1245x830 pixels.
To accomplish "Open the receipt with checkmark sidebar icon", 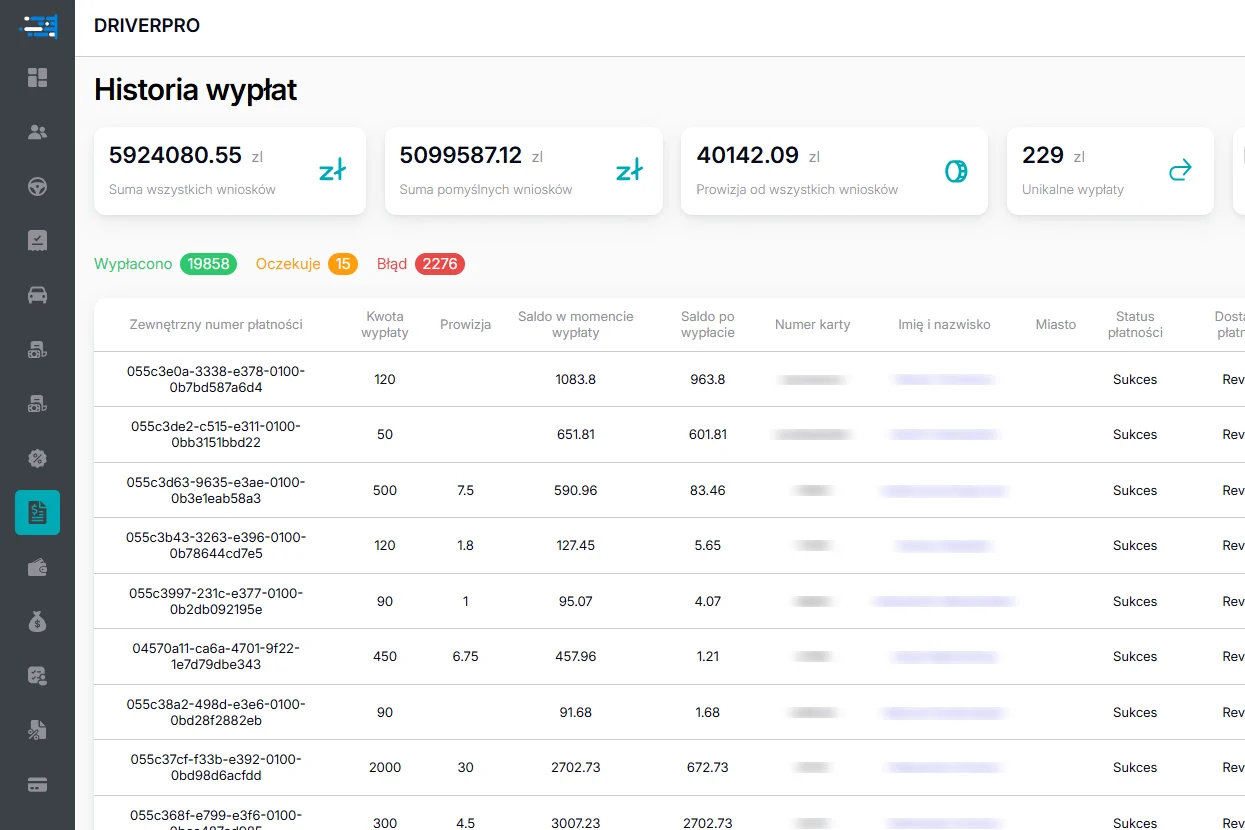I will tap(37, 240).
